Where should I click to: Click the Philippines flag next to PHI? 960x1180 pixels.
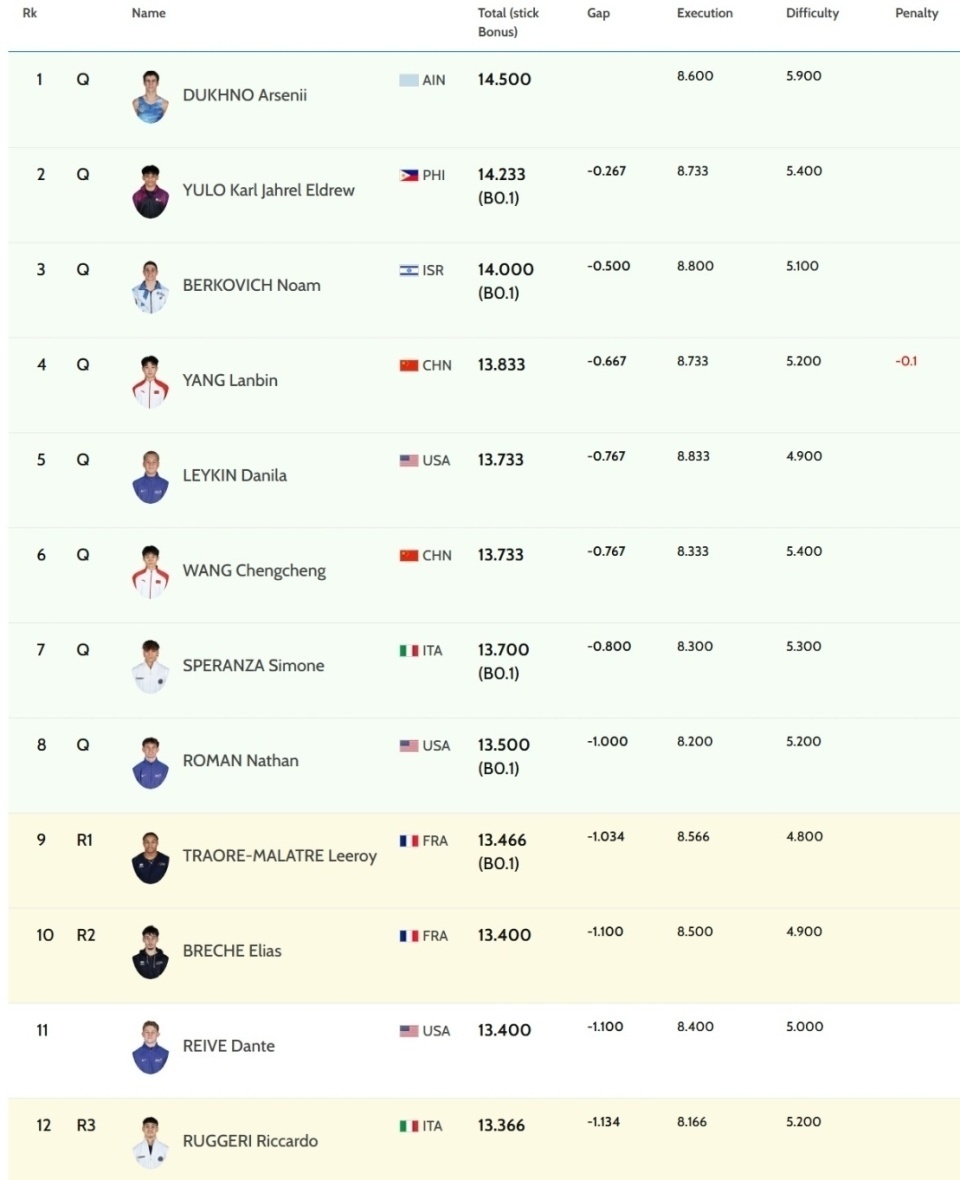click(x=409, y=175)
